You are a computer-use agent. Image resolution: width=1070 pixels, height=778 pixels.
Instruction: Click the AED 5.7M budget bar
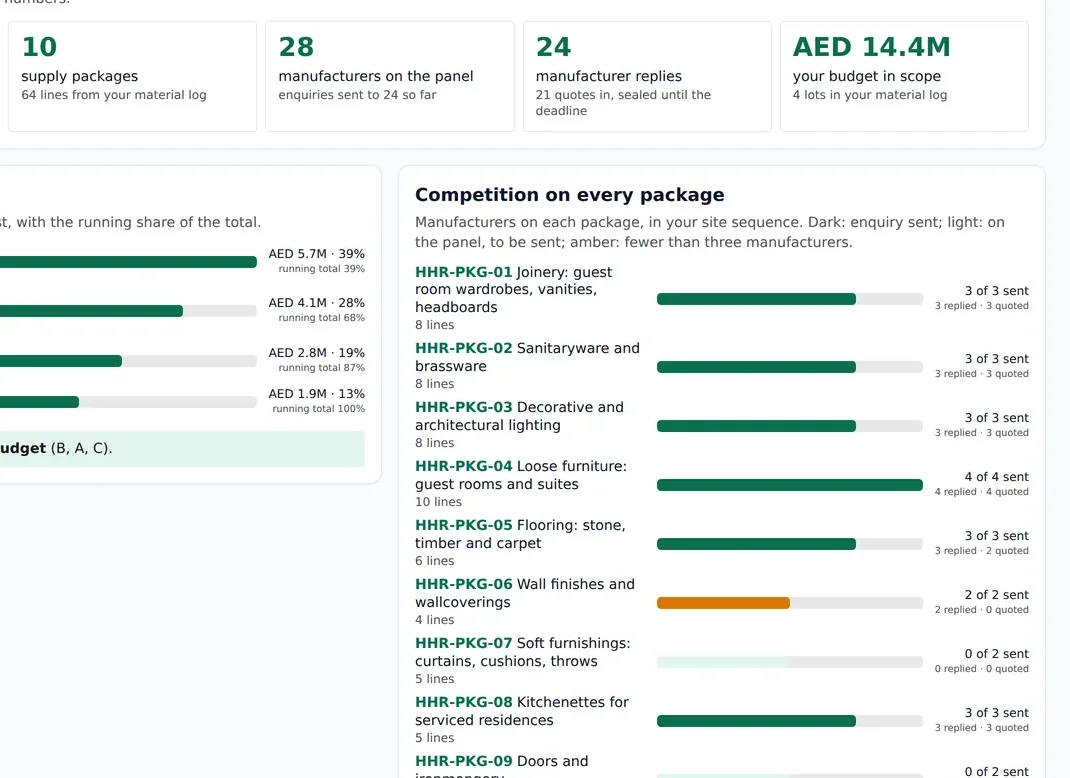click(128, 262)
